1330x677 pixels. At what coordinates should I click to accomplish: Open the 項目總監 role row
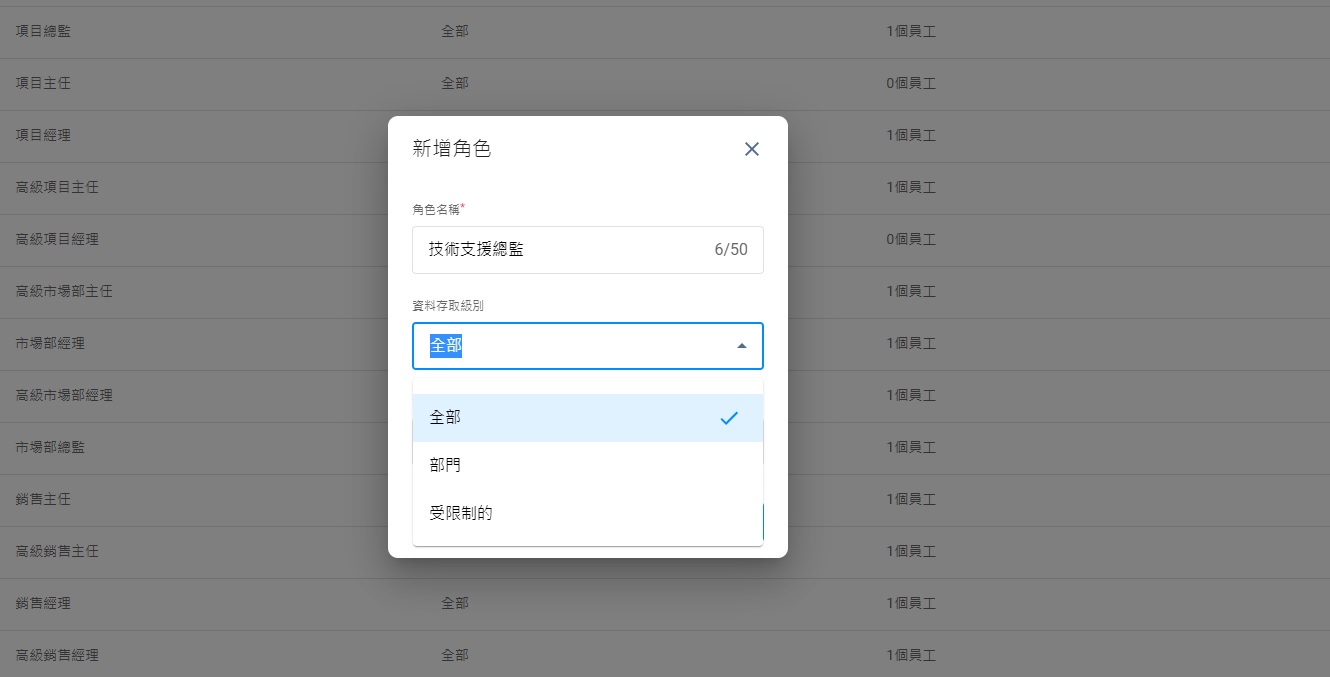43,31
